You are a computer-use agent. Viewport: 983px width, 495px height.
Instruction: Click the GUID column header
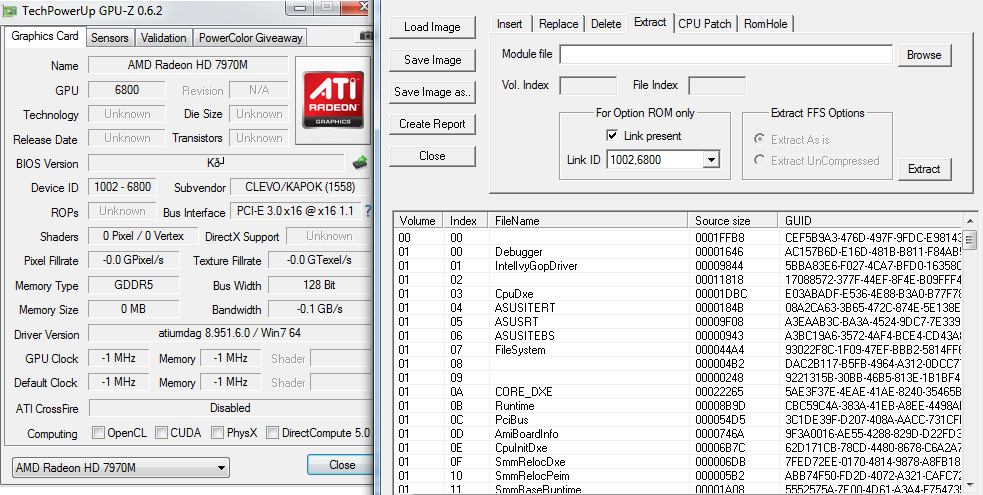(x=870, y=221)
